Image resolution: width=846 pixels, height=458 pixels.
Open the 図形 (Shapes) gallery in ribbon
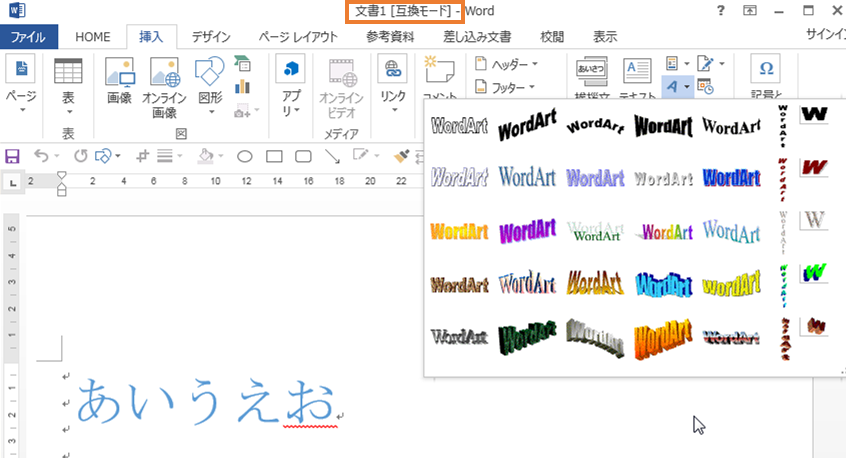(x=210, y=85)
